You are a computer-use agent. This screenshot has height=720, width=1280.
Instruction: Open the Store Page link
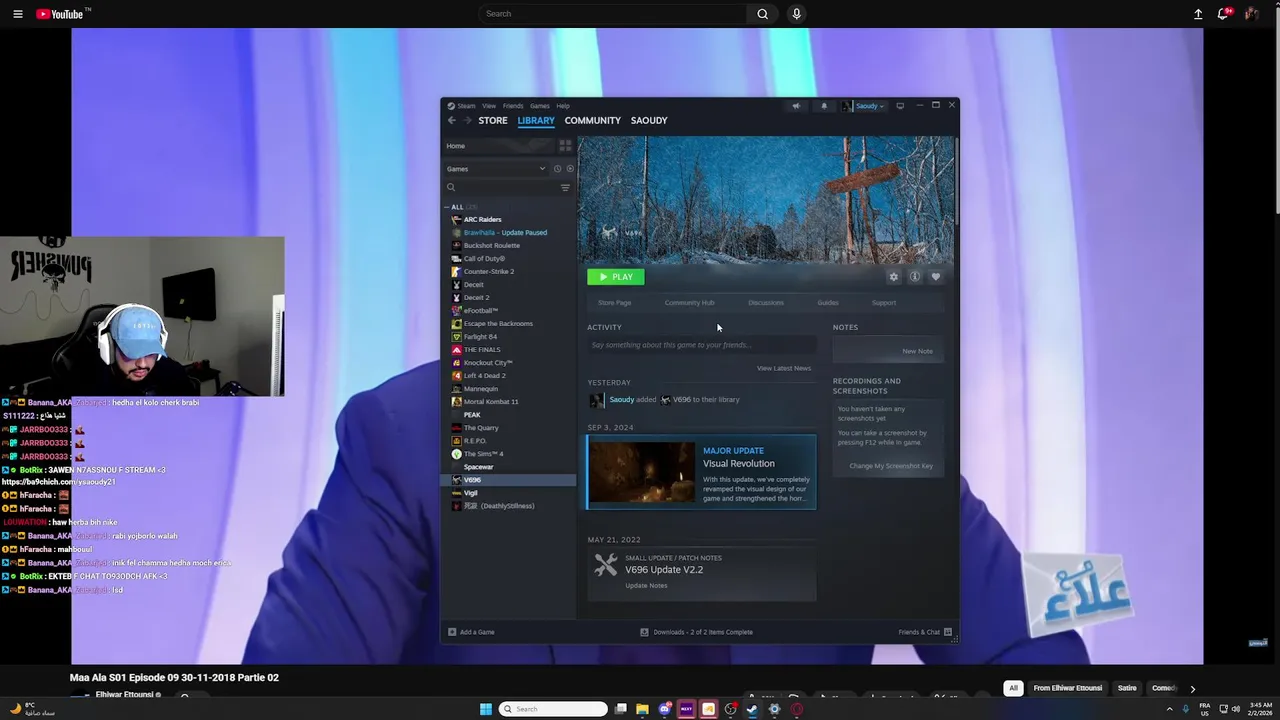click(x=614, y=302)
